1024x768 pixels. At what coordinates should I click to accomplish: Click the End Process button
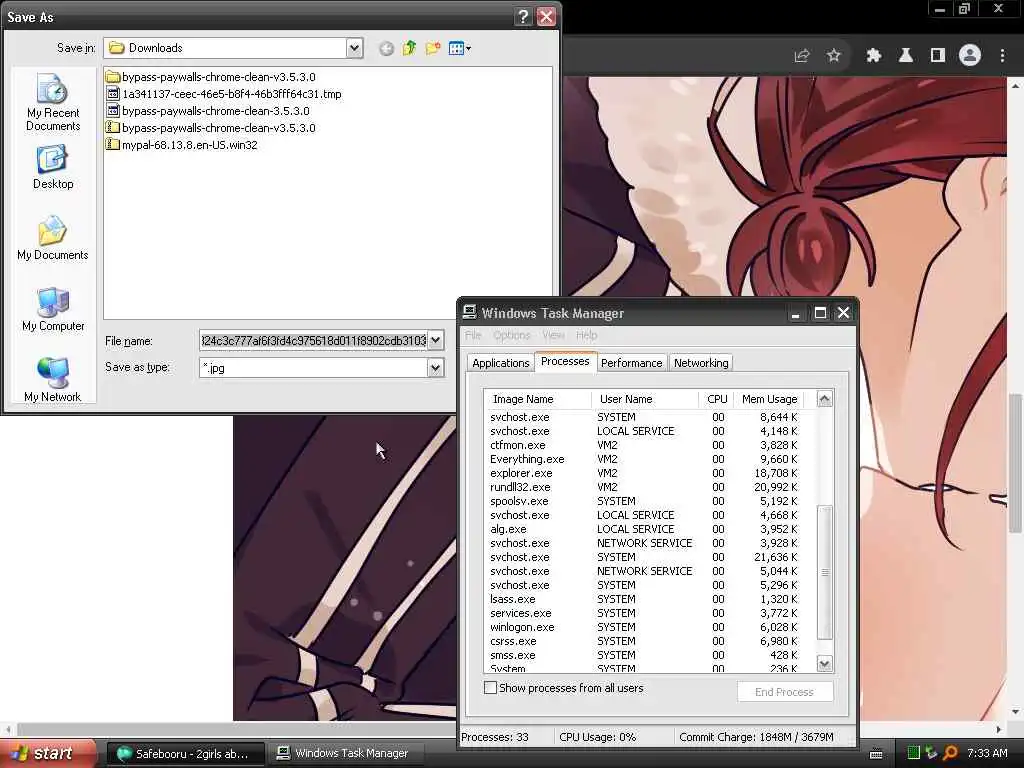[x=785, y=692]
